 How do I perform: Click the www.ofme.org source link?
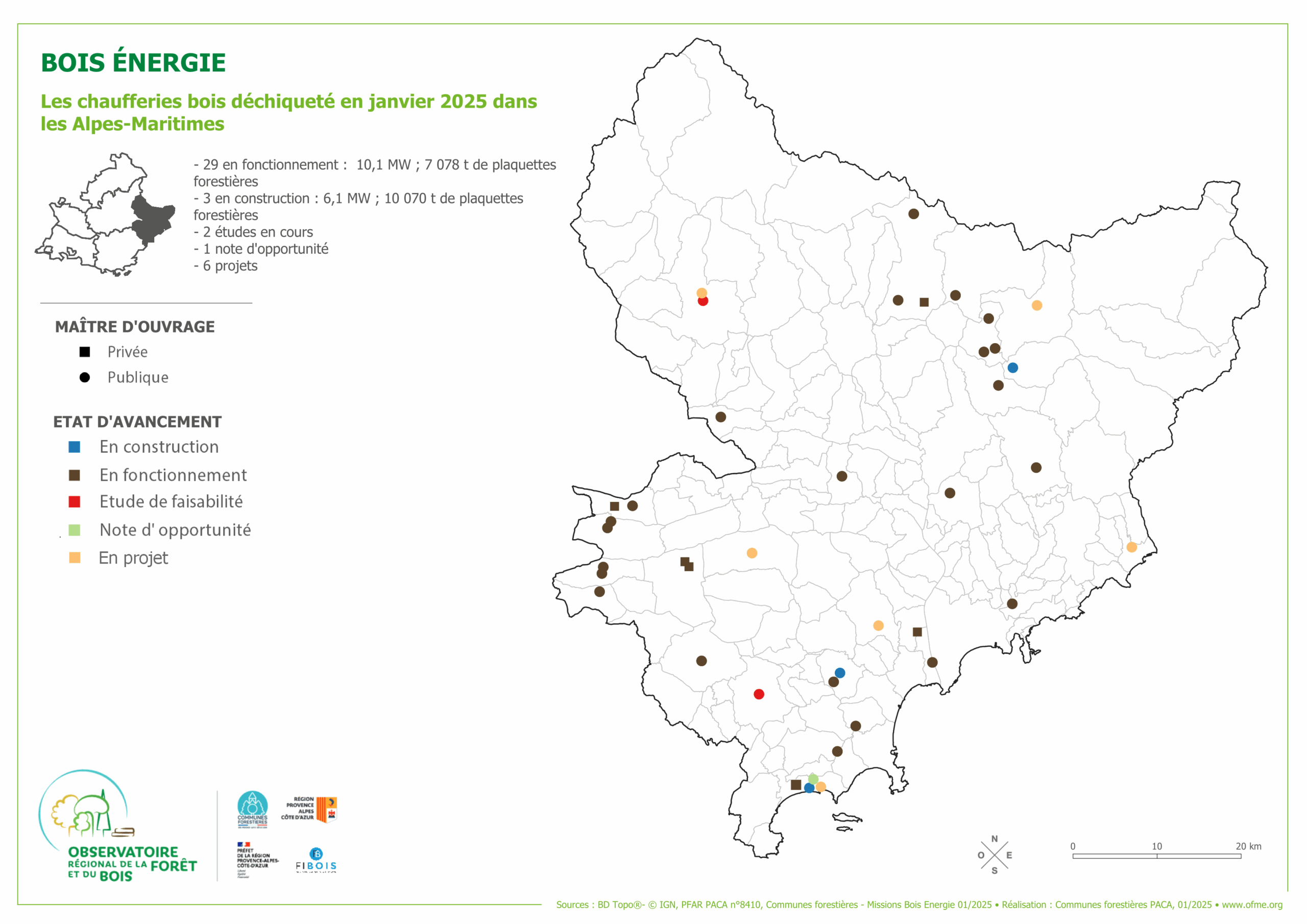[1251, 905]
